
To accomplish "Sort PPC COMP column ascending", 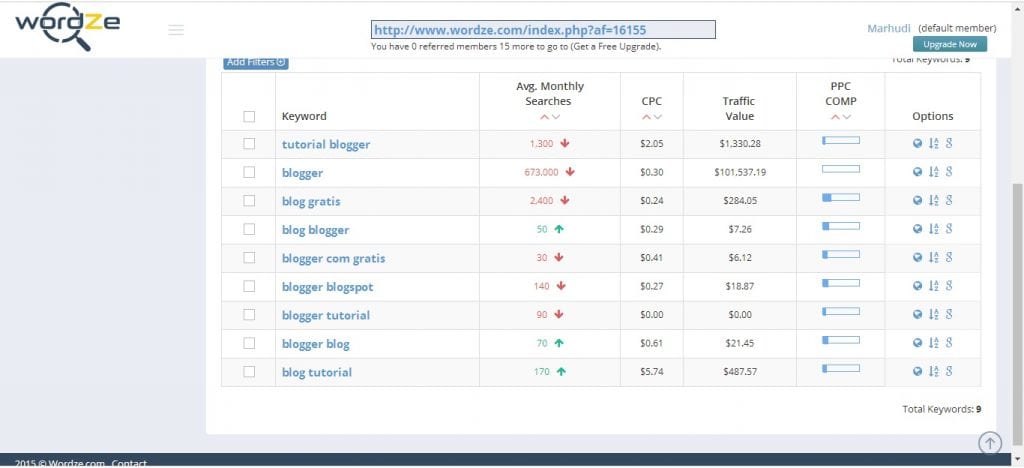I will pyautogui.click(x=835, y=117).
